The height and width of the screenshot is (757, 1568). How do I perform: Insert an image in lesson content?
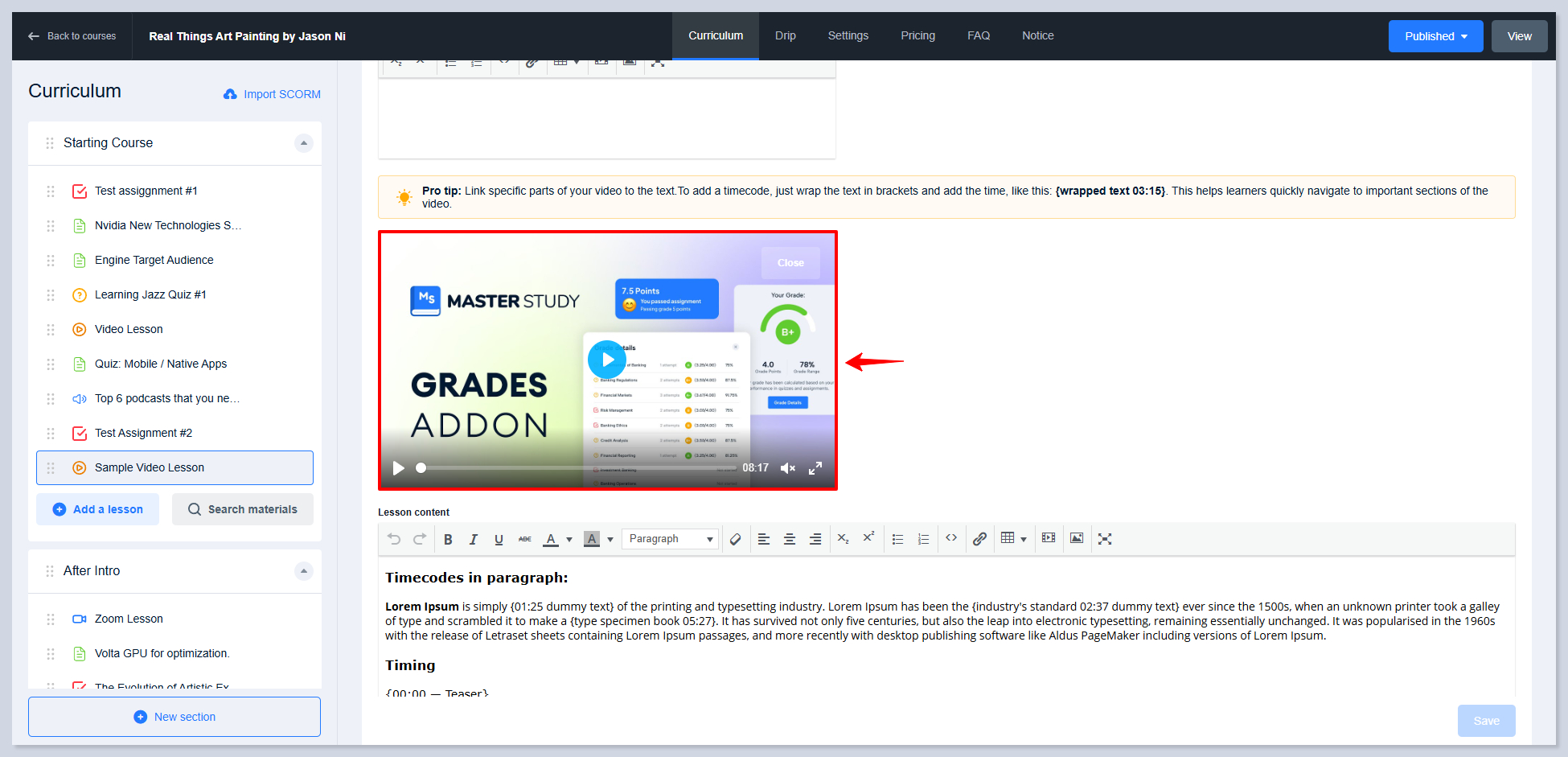point(1077,538)
